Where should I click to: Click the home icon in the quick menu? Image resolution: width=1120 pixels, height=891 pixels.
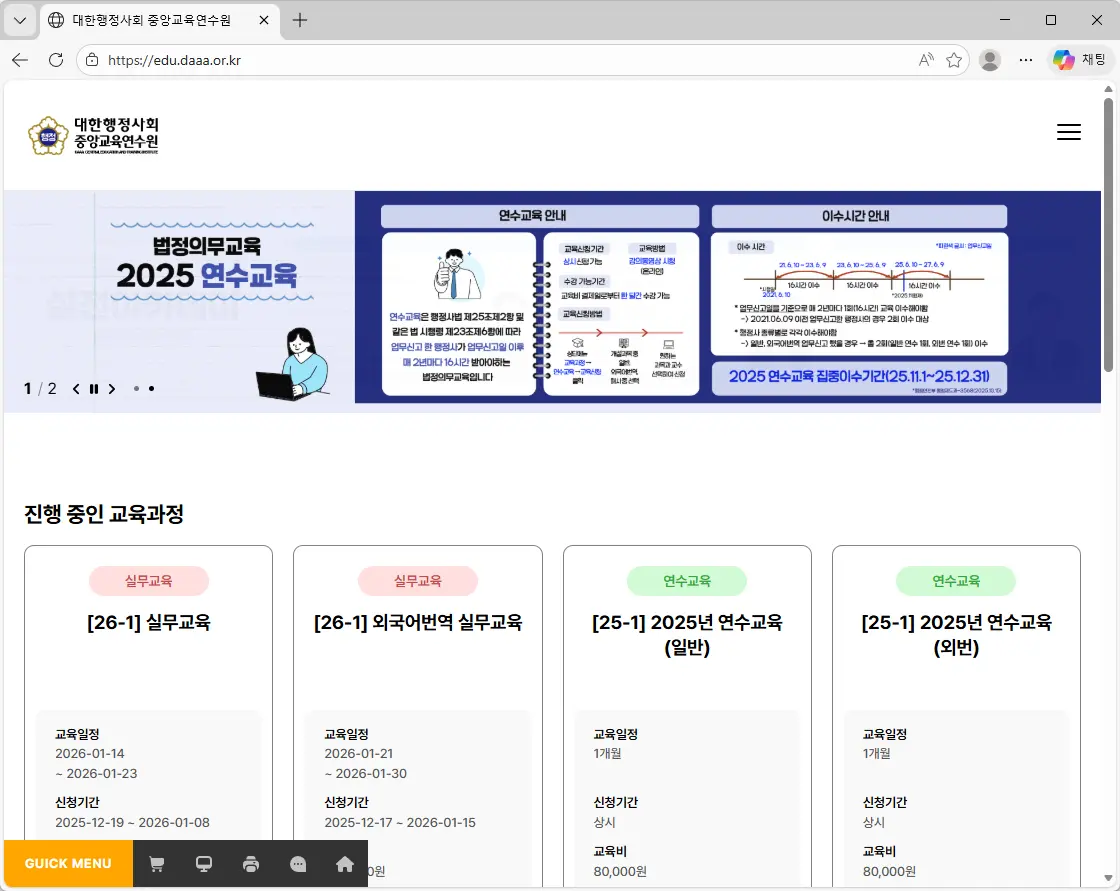pos(344,863)
